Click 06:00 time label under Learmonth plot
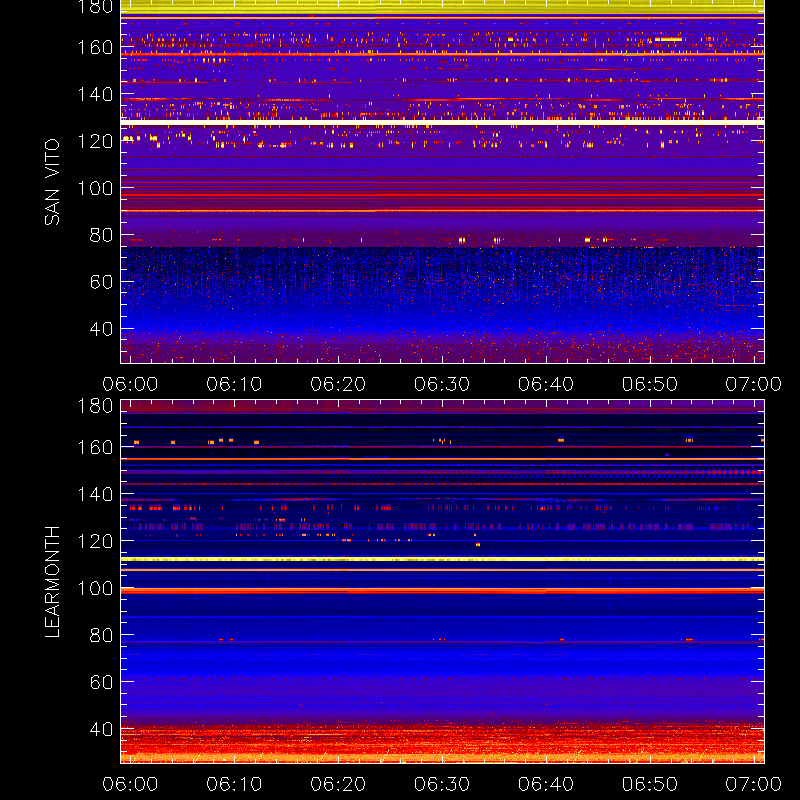The image size is (800, 800). point(130,784)
